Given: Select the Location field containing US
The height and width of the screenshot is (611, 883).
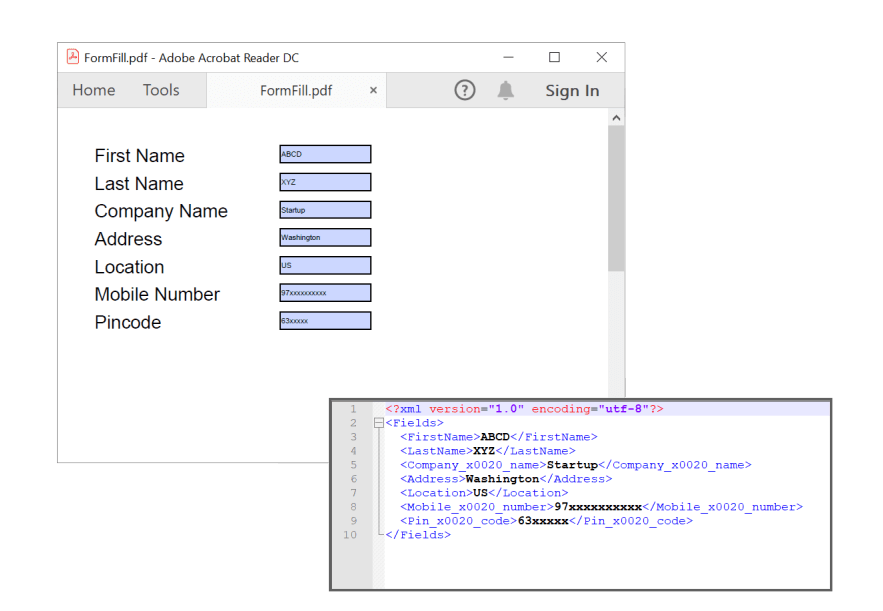Looking at the screenshot, I should tap(324, 264).
